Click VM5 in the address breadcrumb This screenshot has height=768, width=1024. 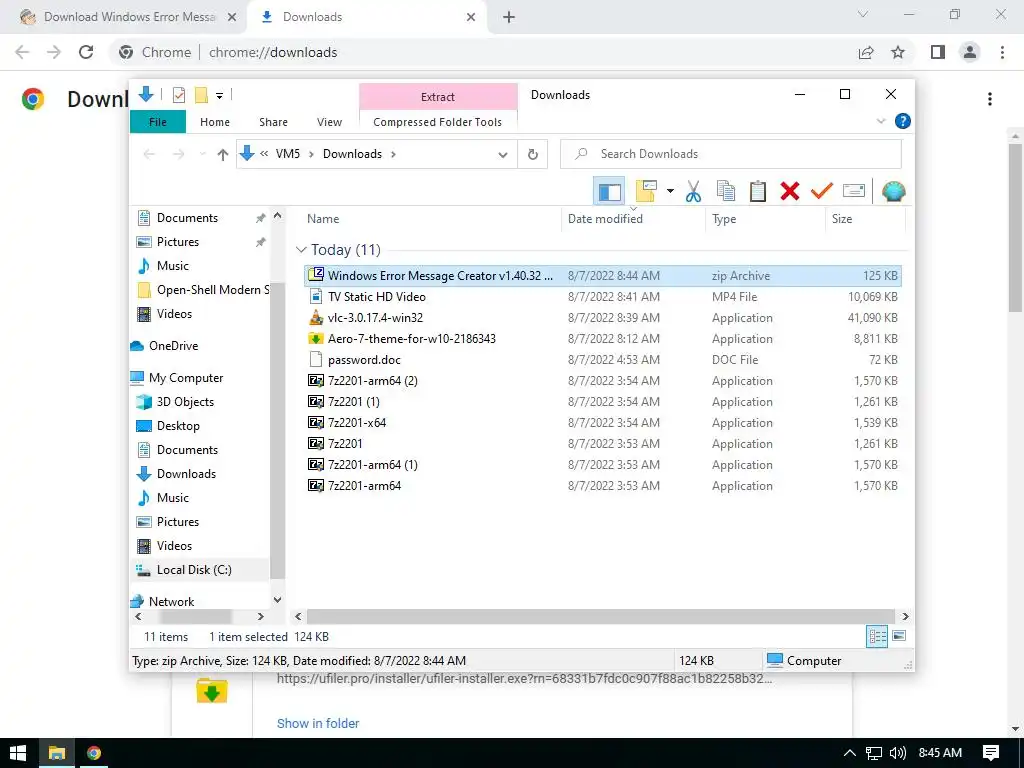pos(287,154)
